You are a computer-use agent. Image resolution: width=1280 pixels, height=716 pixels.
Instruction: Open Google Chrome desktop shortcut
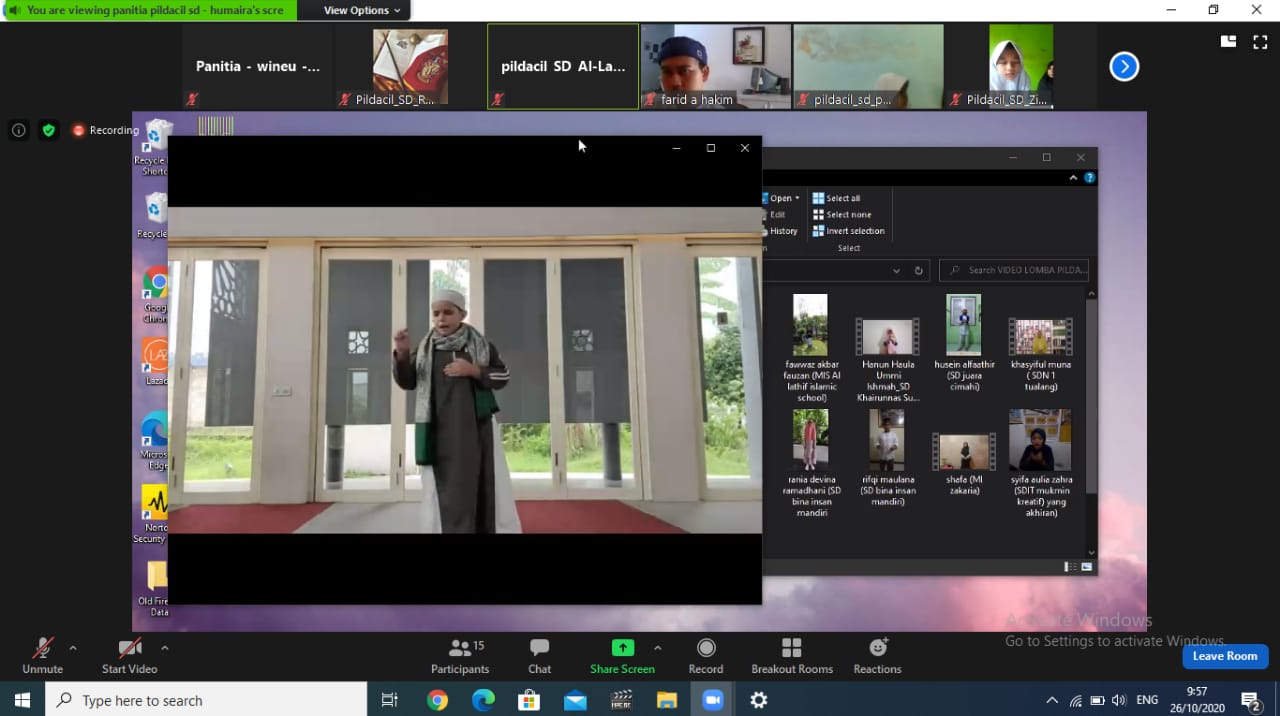coord(155,296)
